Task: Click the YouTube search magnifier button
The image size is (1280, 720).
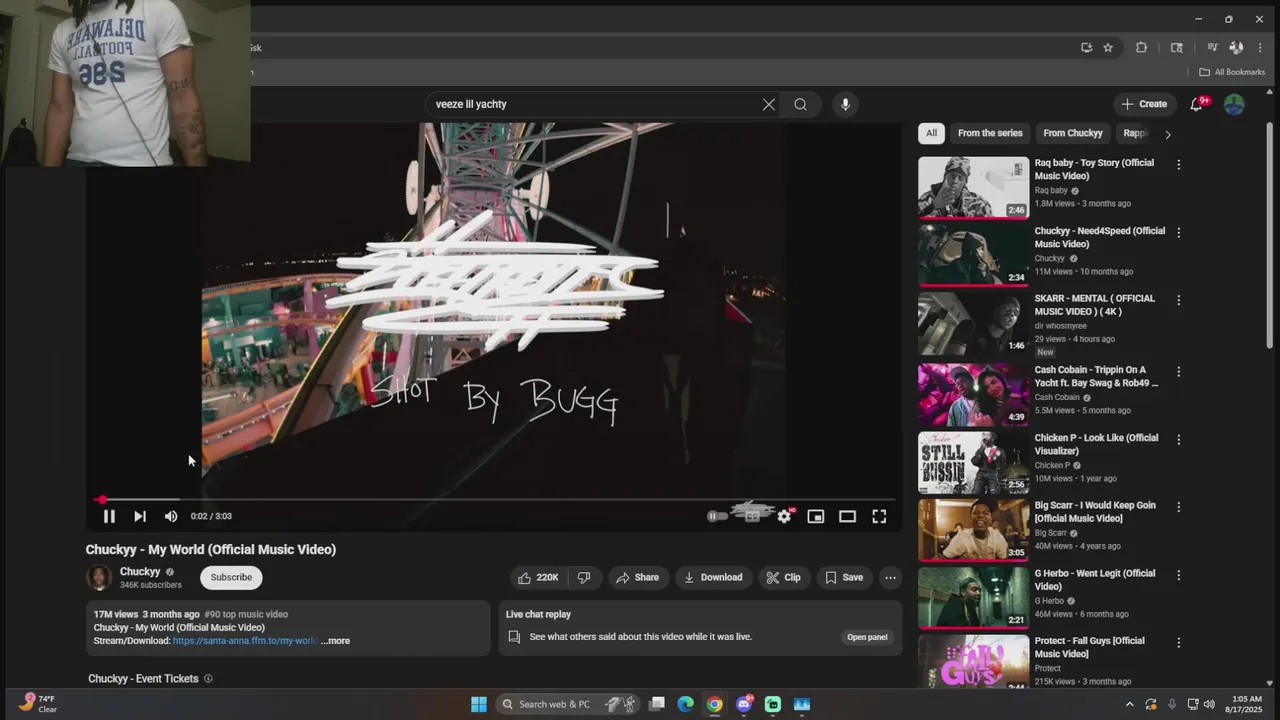Action: (800, 104)
